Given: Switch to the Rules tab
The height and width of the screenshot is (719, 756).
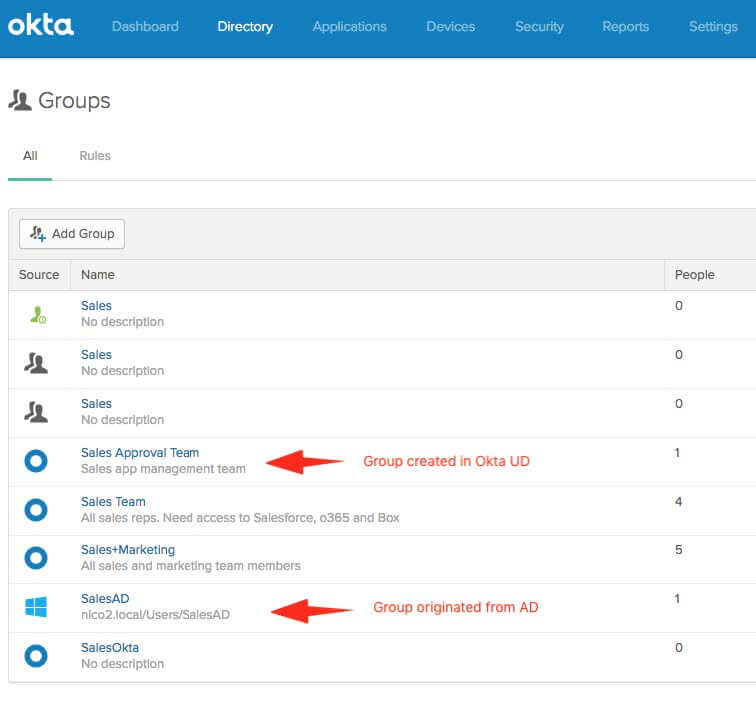Looking at the screenshot, I should pos(95,156).
